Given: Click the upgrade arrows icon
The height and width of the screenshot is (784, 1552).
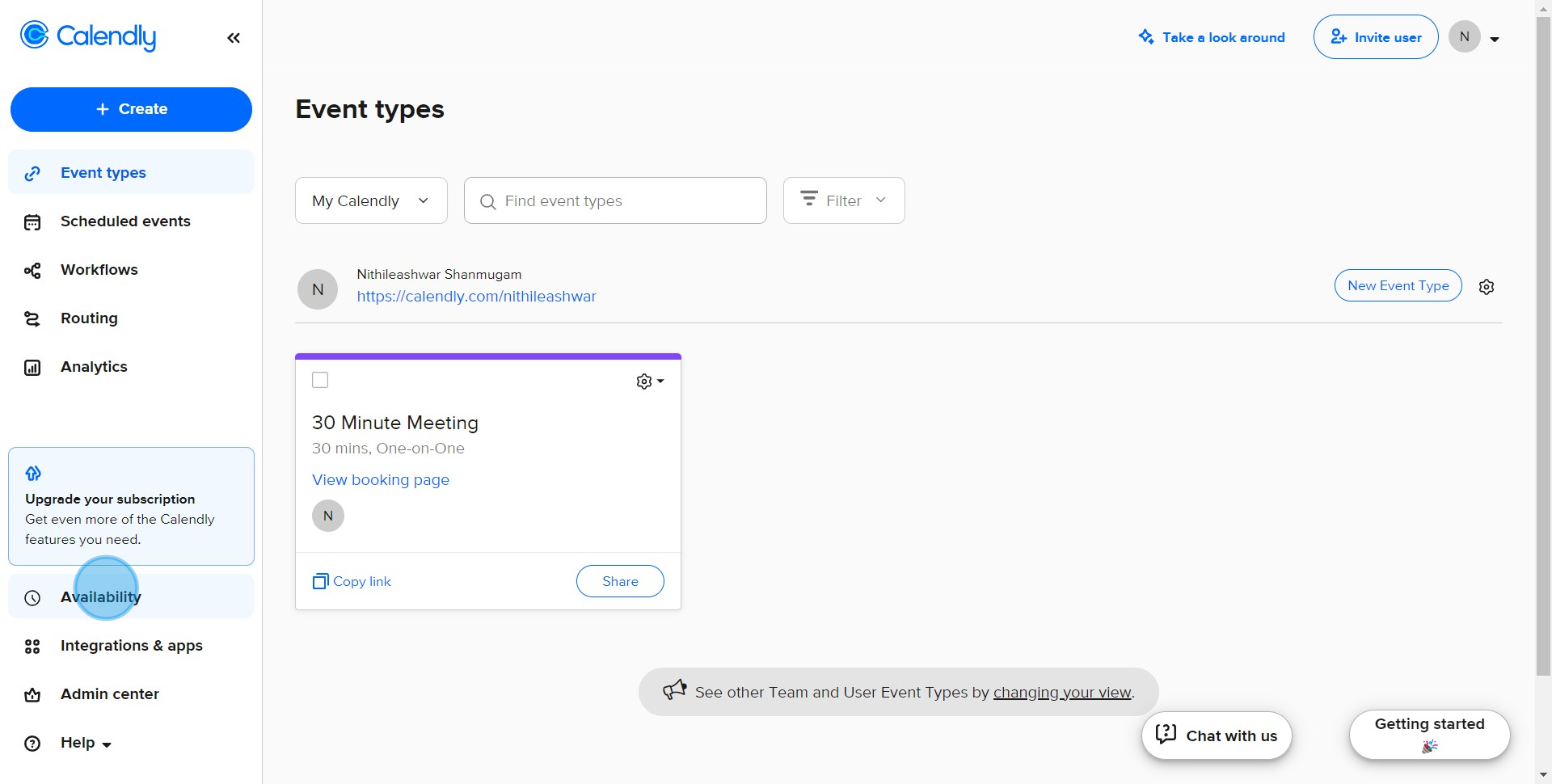Looking at the screenshot, I should point(33,473).
